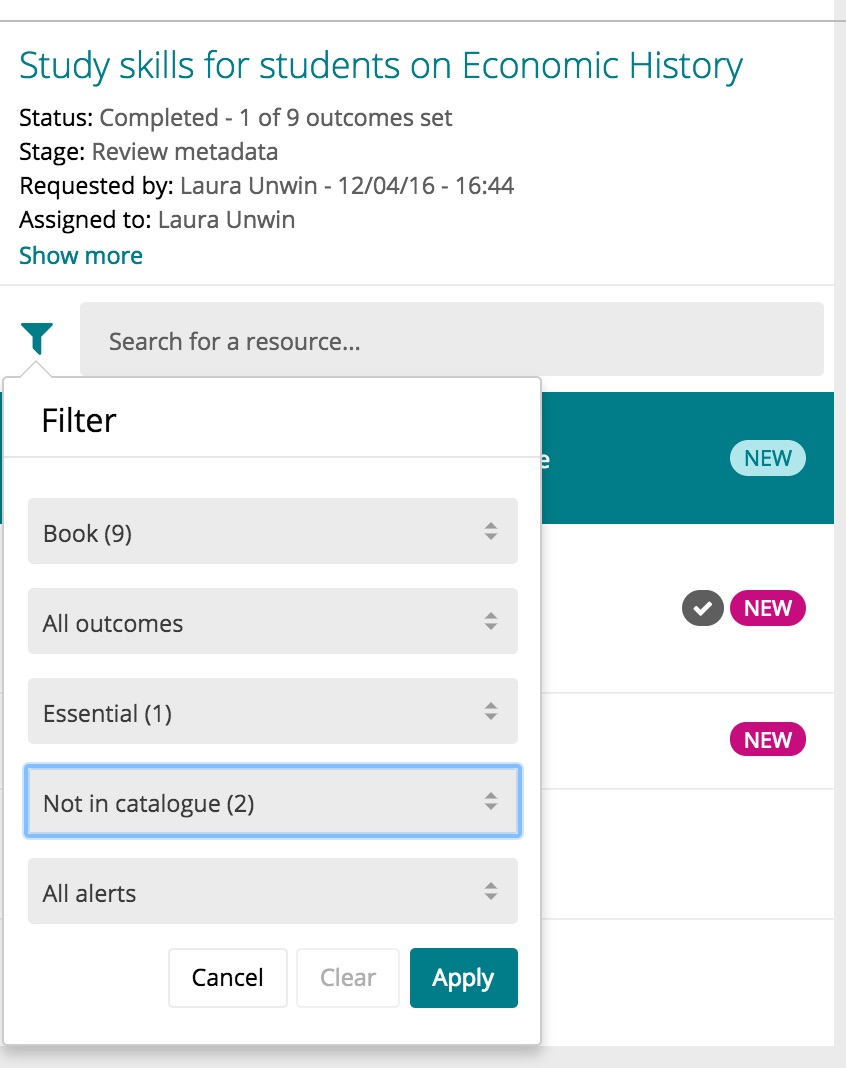Click the Cancel button in Filter
This screenshot has height=1068, width=846.
tap(228, 977)
